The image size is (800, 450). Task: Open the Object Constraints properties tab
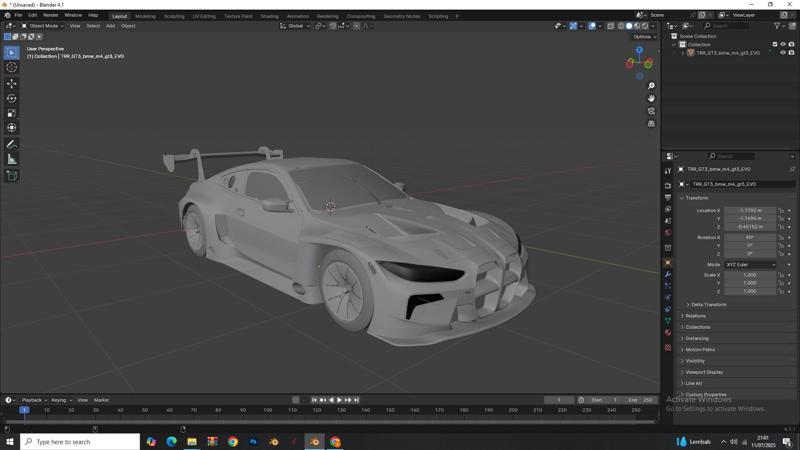(x=668, y=309)
